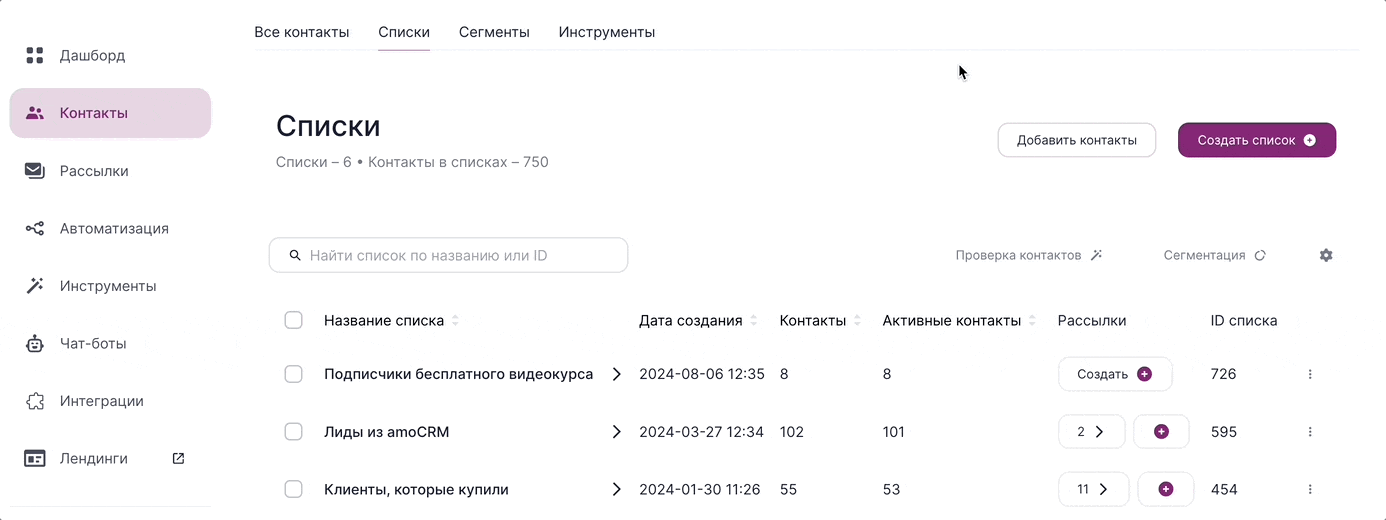Sort by Дата создания column arrows
This screenshot has height=520, width=1386.
(754, 321)
